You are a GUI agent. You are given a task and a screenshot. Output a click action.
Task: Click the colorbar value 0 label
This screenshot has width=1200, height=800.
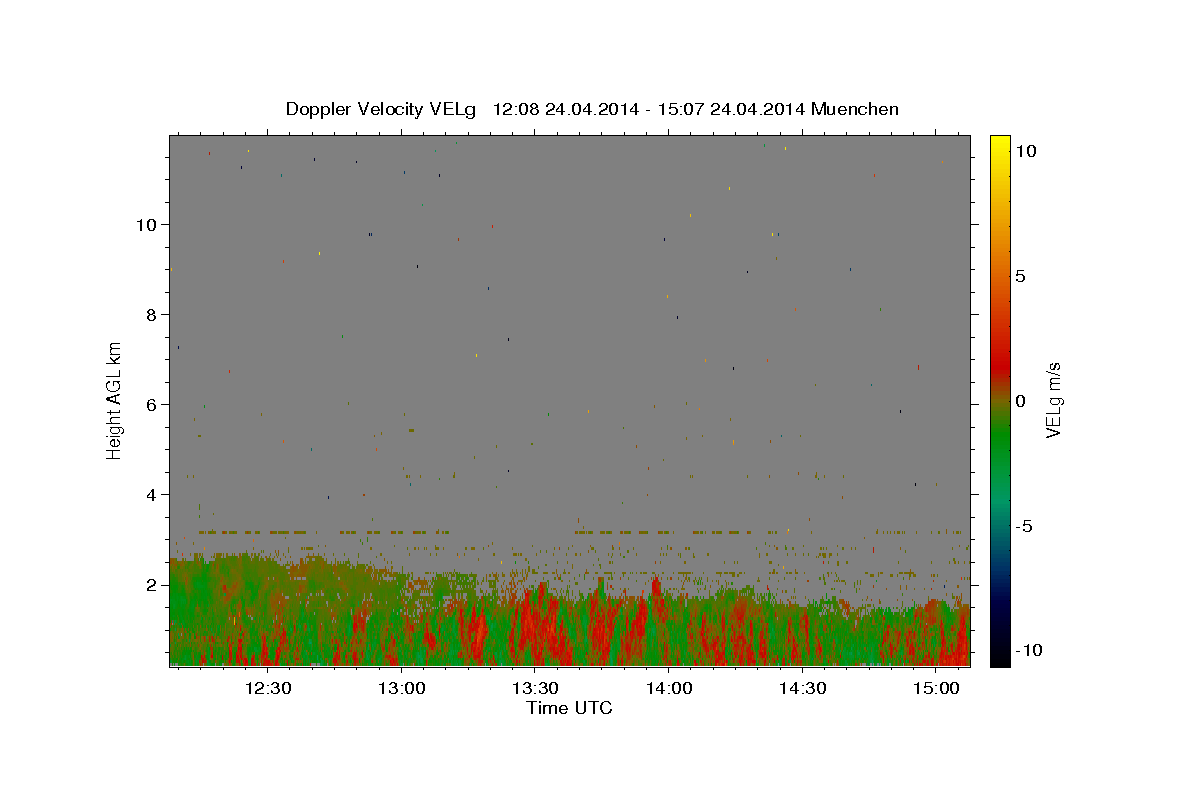point(1020,401)
